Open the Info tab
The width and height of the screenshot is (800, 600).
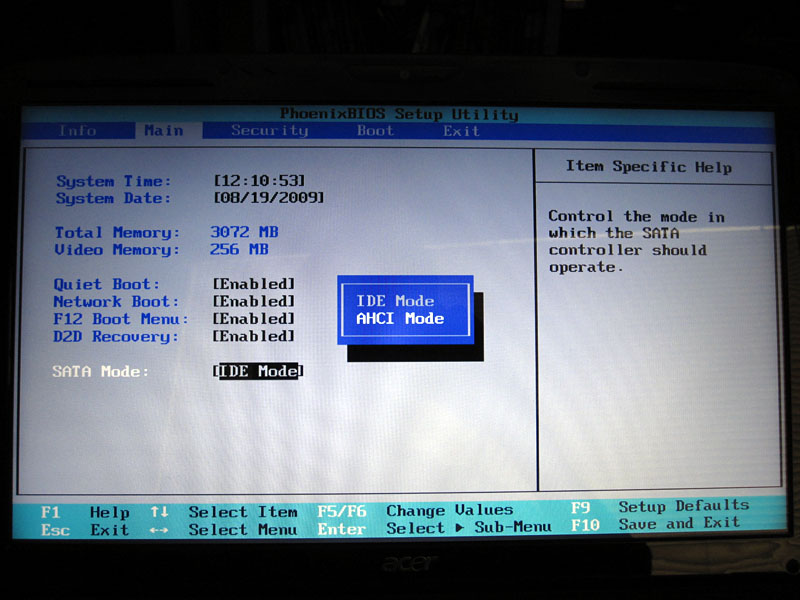[x=77, y=131]
